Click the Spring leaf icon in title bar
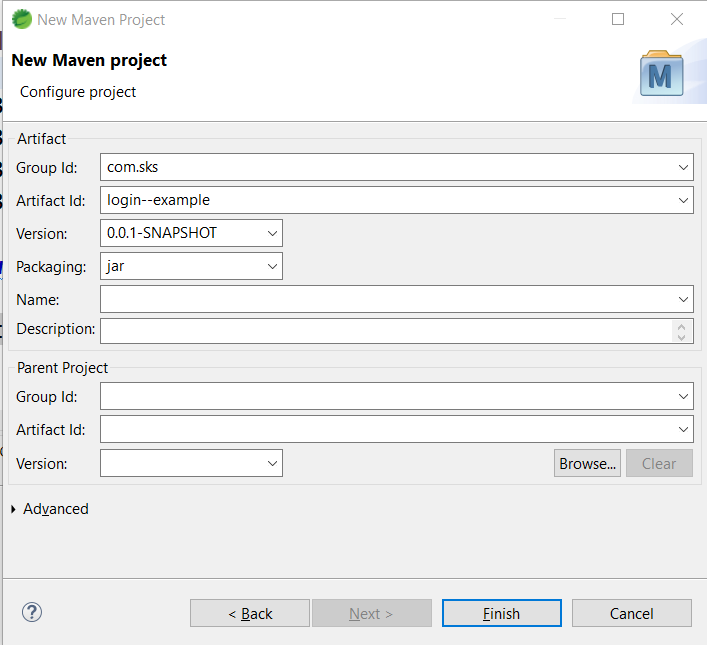The height and width of the screenshot is (645, 707). point(22,19)
